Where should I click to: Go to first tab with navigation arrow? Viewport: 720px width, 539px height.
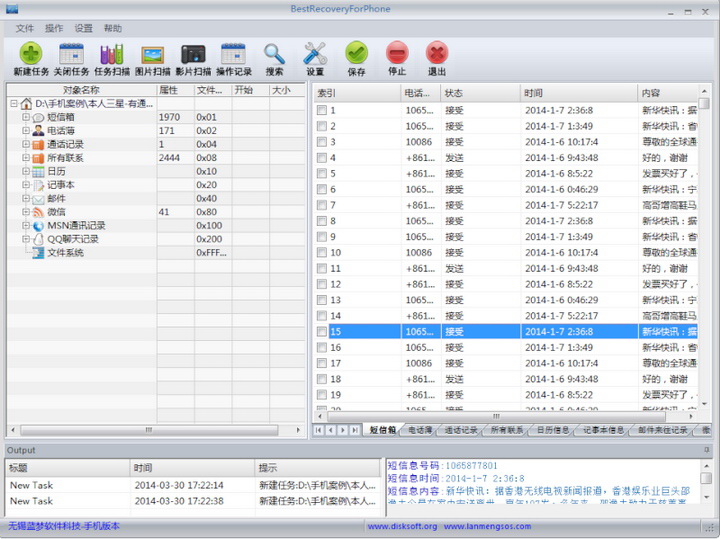pos(319,430)
